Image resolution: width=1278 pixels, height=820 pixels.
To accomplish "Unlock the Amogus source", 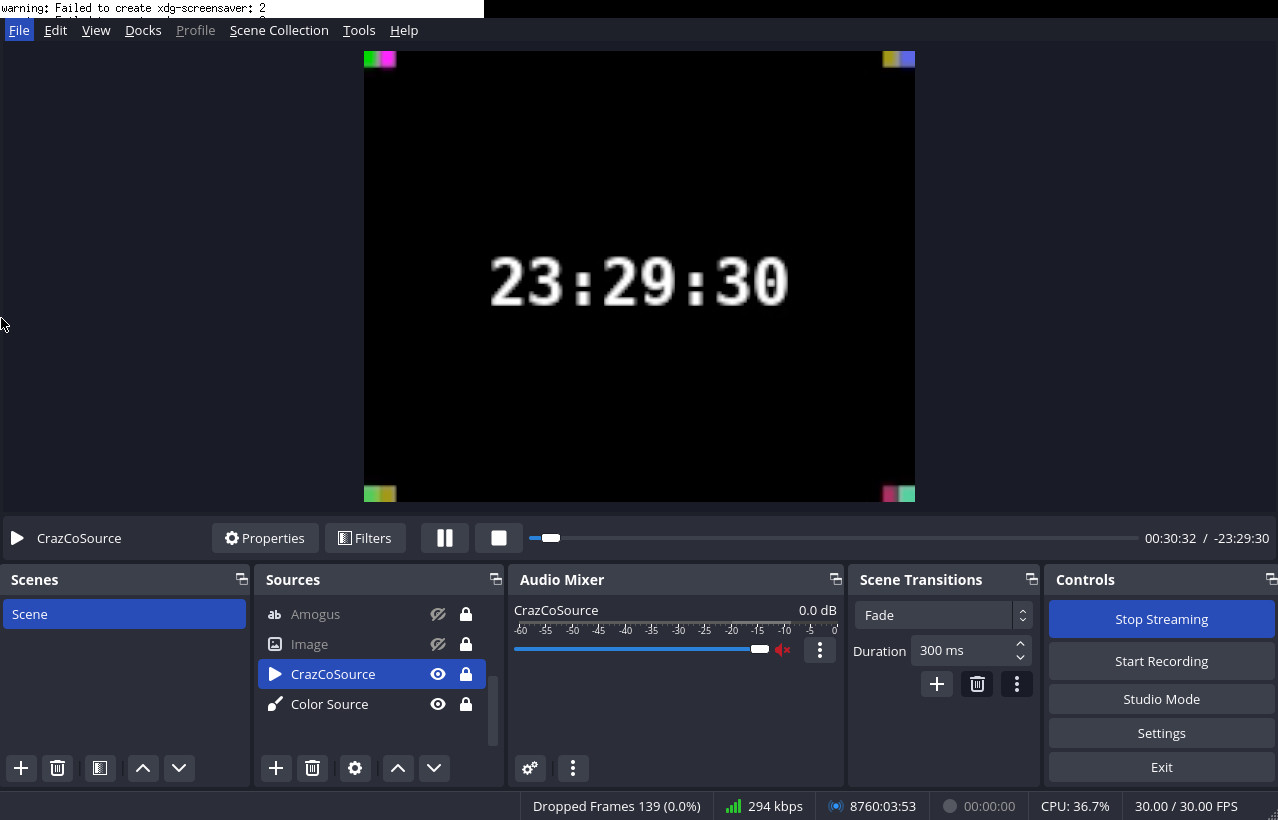I will coord(466,614).
